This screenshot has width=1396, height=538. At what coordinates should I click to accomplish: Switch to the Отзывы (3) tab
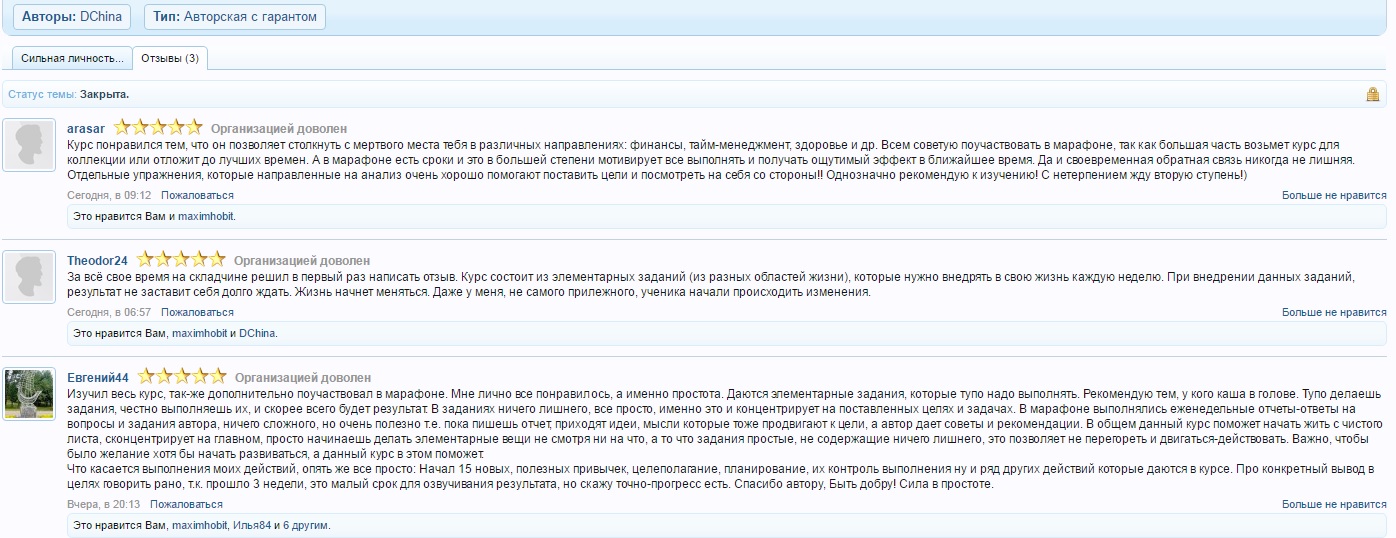pos(170,58)
